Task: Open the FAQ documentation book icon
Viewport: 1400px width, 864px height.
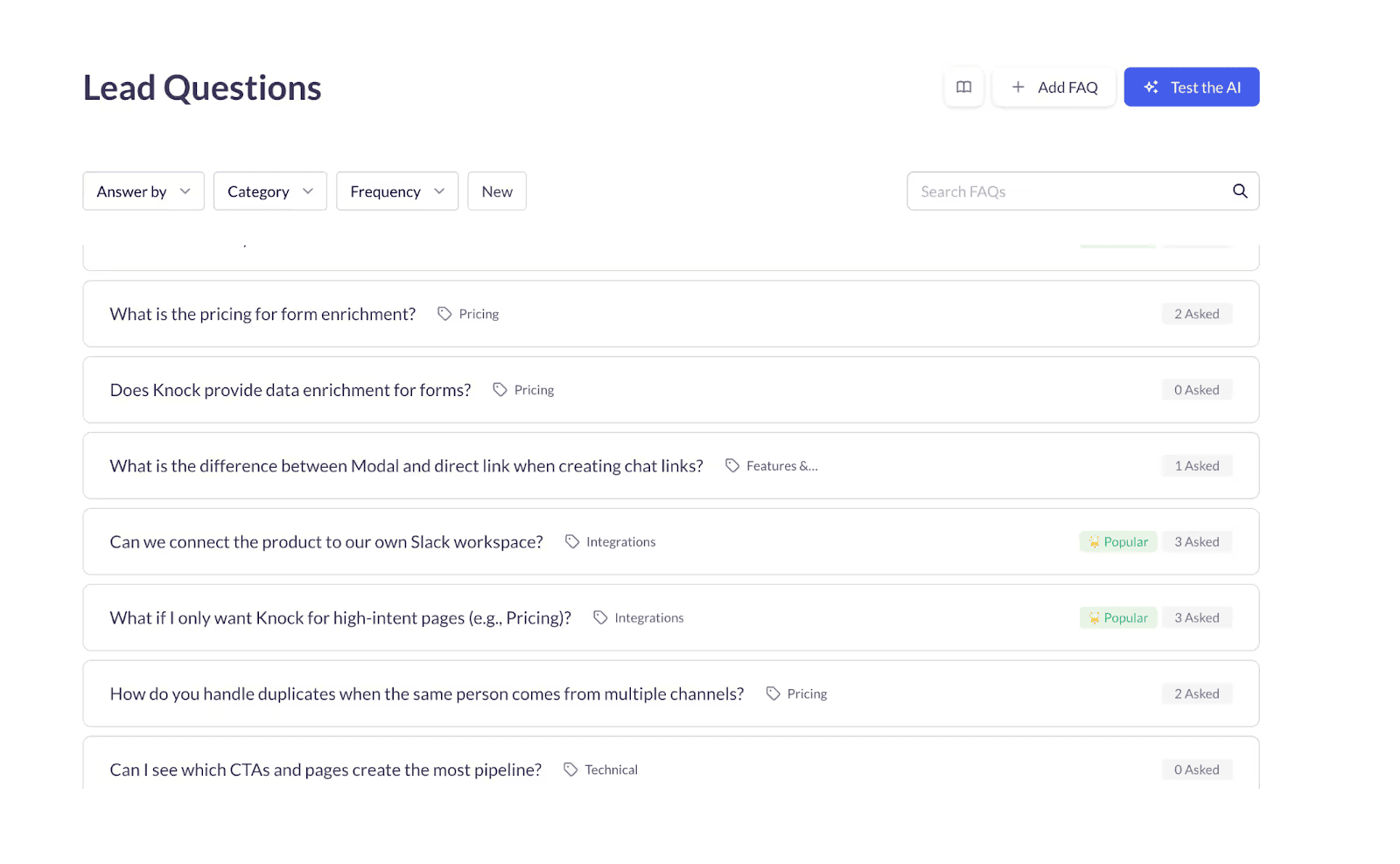Action: pos(963,87)
